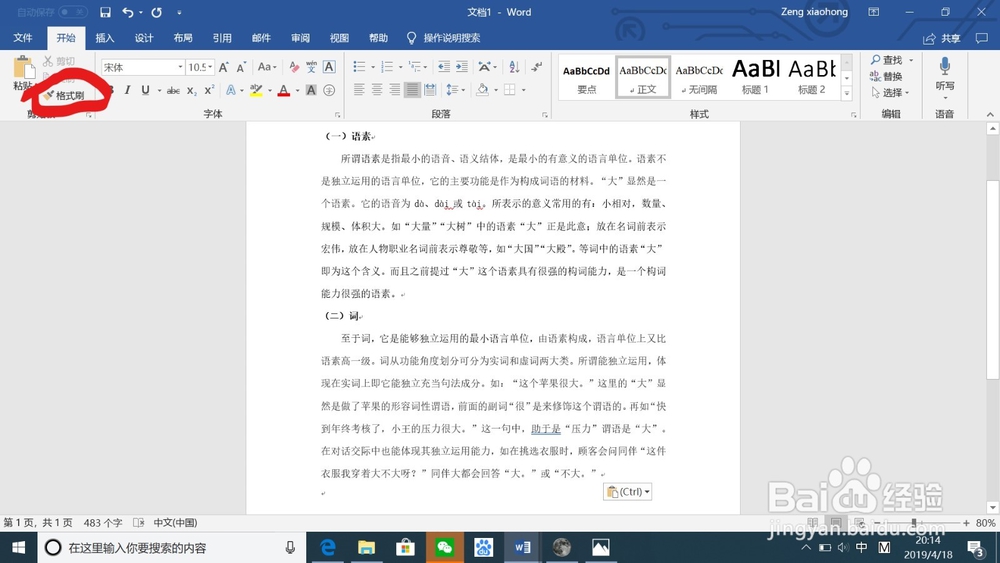This screenshot has height=563, width=1000.
Task: Click the paragraph shading paint bucket
Action: click(482, 90)
